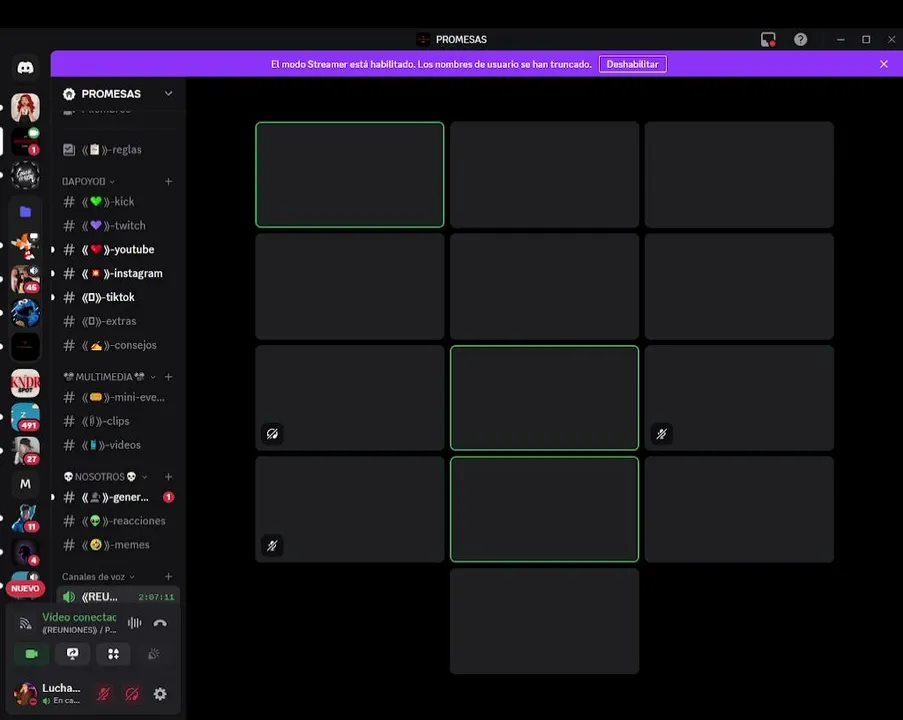
Task: Toggle your camera off
Action: 32,654
